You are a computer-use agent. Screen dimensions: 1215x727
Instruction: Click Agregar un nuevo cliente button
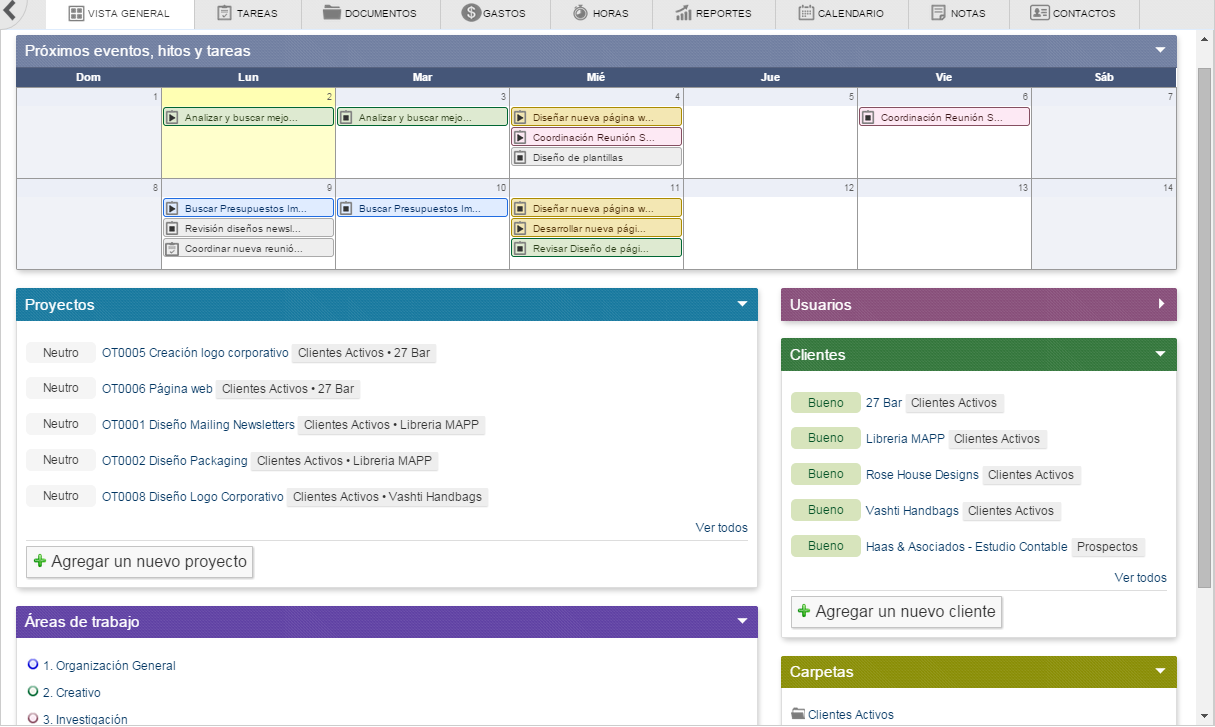coord(896,611)
